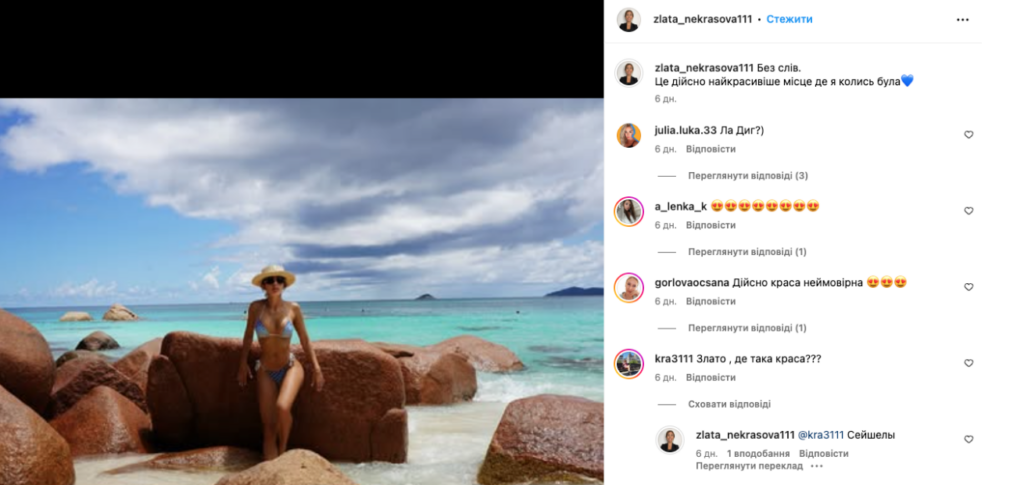
Task: Open the @kra3111 mention link
Action: click(x=821, y=435)
